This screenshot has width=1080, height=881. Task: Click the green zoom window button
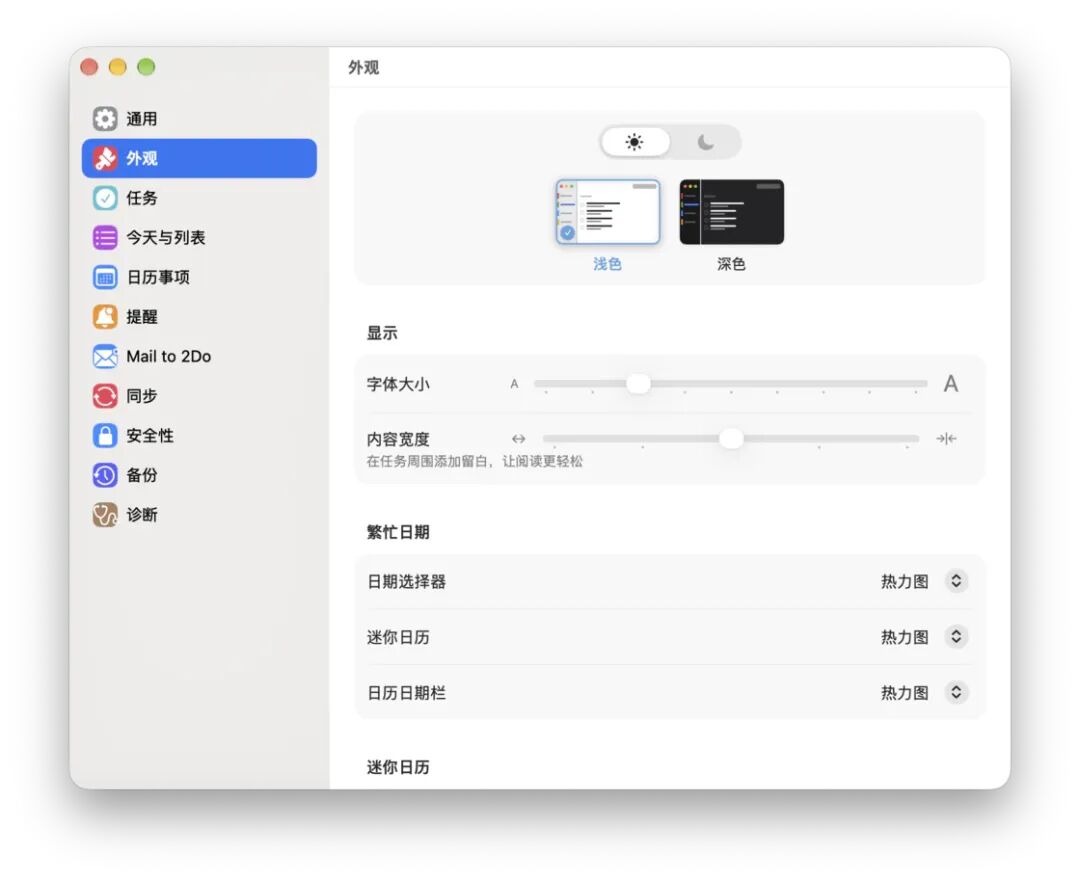coord(146,67)
